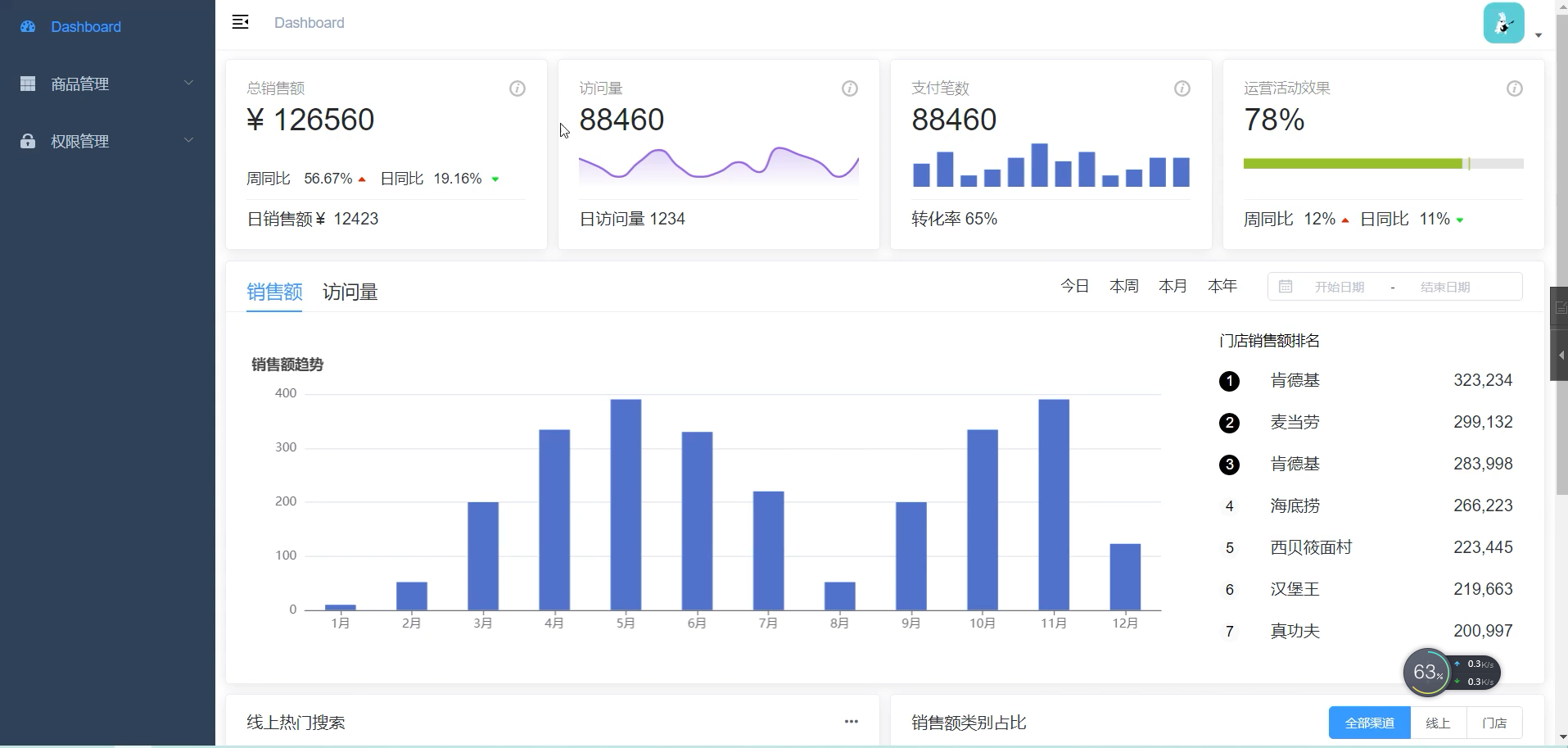
Task: Expand the 权限管理 submenu chevron
Action: coord(189,141)
